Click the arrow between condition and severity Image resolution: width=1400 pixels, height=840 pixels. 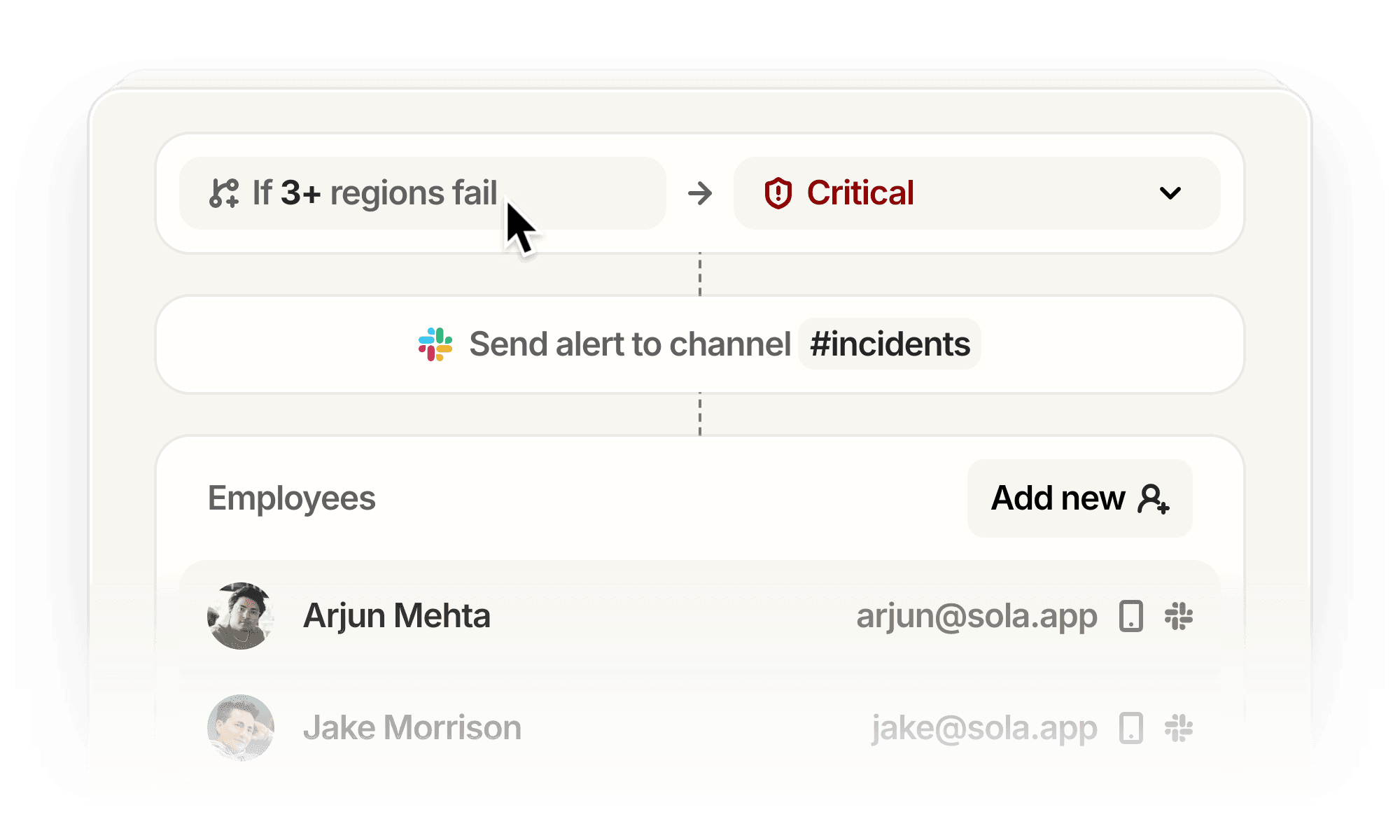coord(700,193)
